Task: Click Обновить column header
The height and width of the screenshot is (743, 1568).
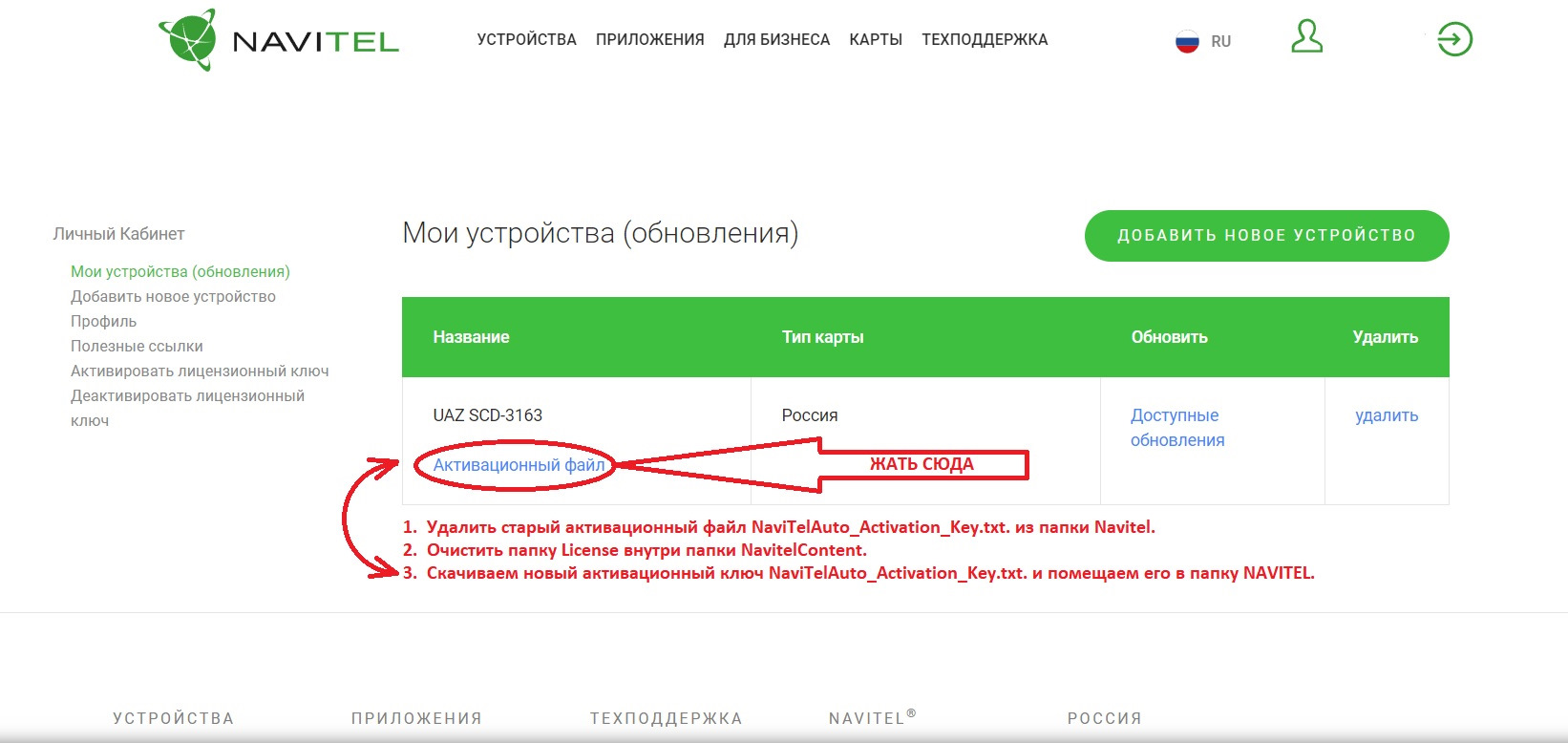Action: [1170, 337]
